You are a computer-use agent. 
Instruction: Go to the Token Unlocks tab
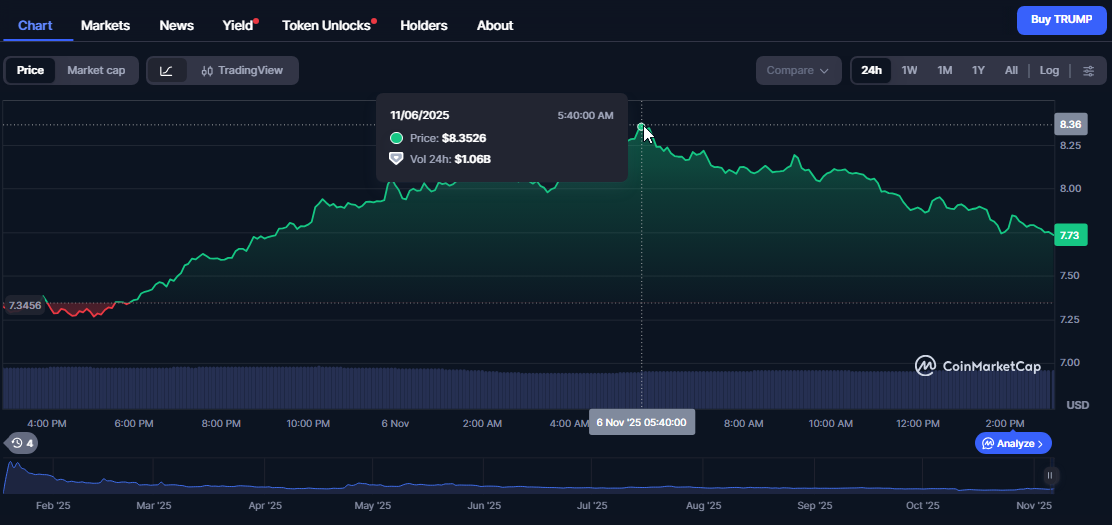point(326,25)
